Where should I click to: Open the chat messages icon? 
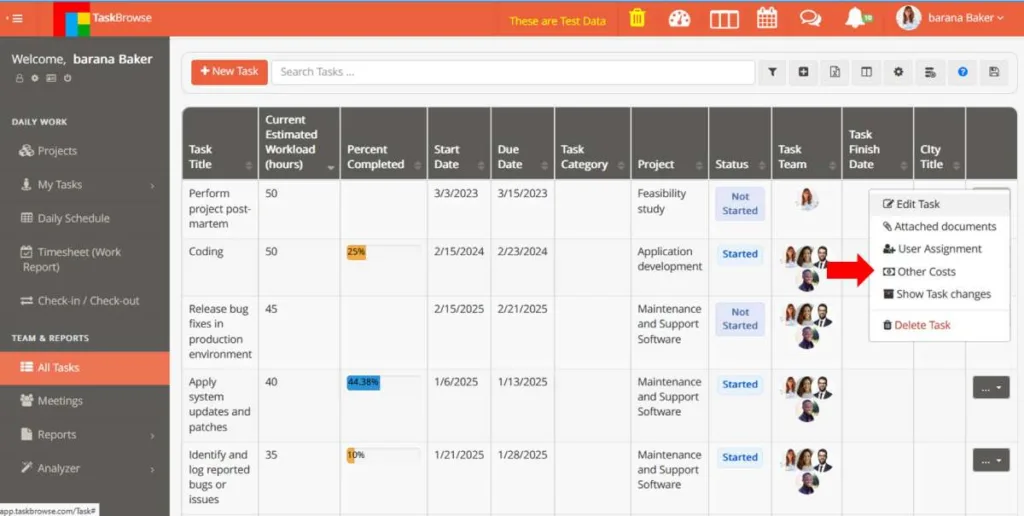pyautogui.click(x=811, y=18)
